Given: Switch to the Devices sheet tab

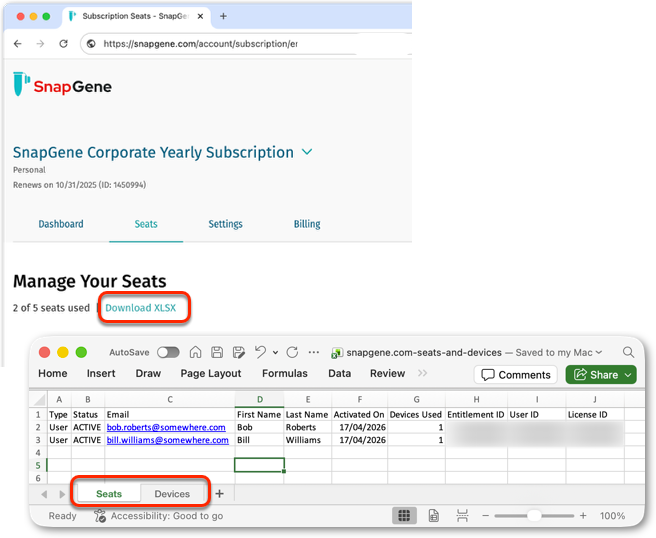Looking at the screenshot, I should point(172,494).
